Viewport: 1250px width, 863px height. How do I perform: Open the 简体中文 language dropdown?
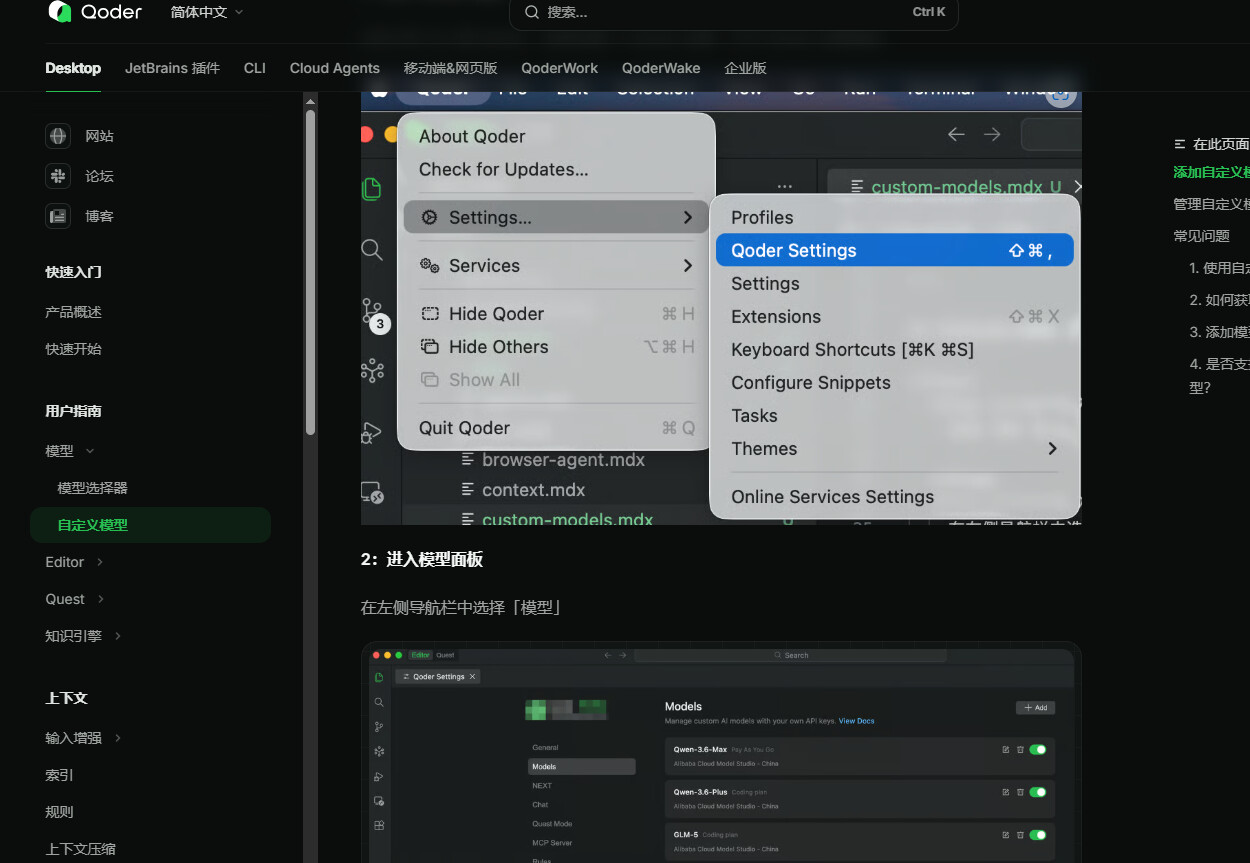[x=207, y=12]
